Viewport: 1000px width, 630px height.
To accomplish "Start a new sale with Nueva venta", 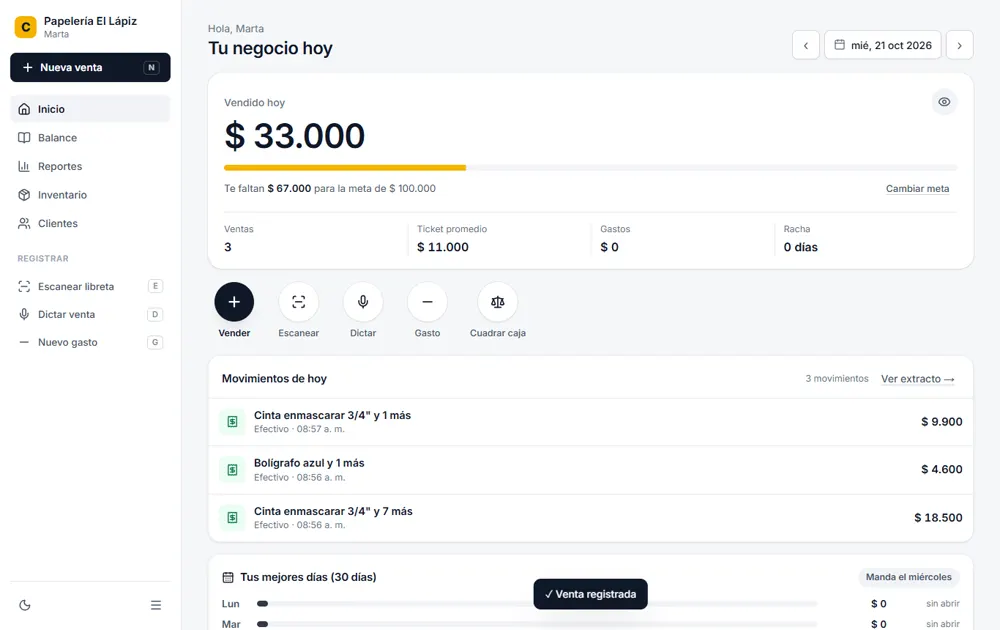I will coord(90,68).
